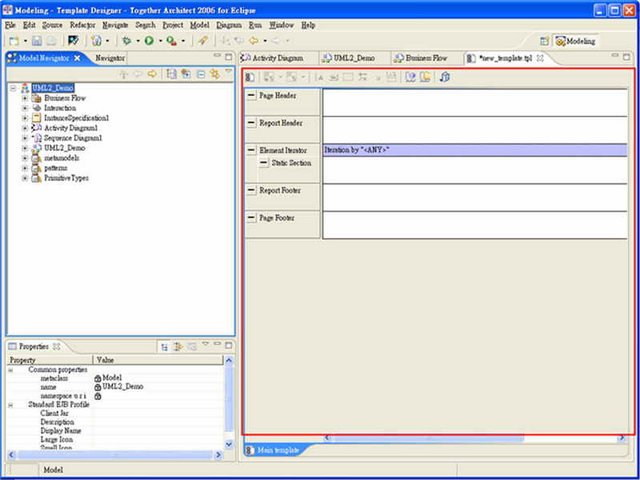This screenshot has width=640, height=480.
Task: Click the yellow back navigation arrow in main toolbar
Action: pos(254,40)
